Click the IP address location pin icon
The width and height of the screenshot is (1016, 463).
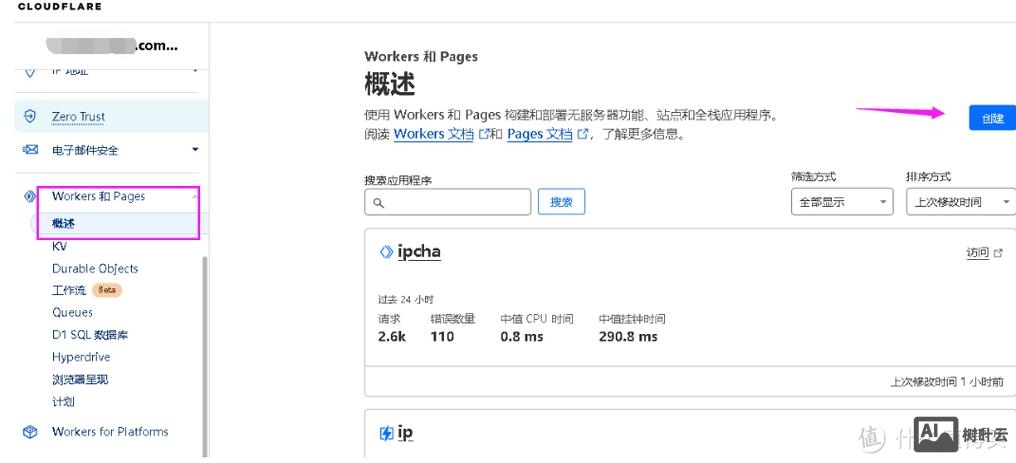coord(30,72)
